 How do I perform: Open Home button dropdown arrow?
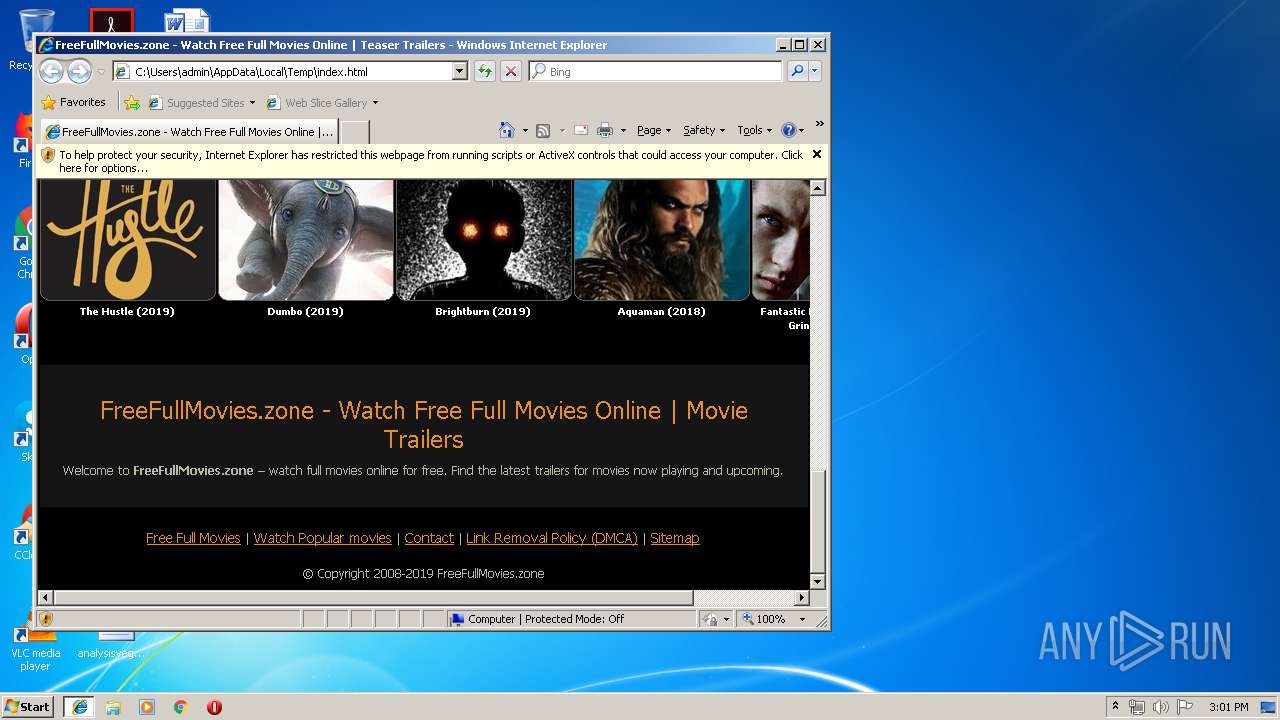525,131
